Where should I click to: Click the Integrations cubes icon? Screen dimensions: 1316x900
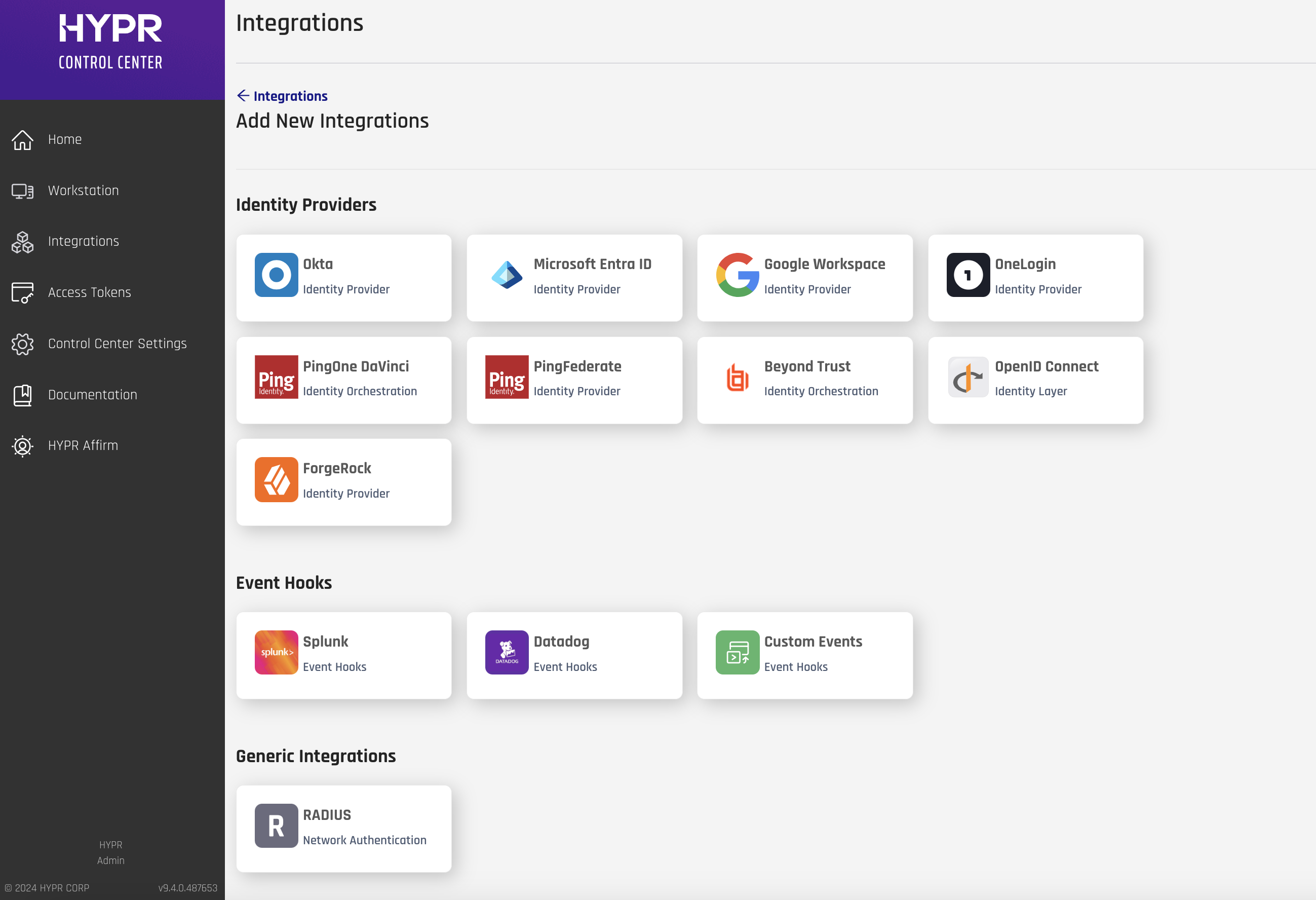pos(23,242)
